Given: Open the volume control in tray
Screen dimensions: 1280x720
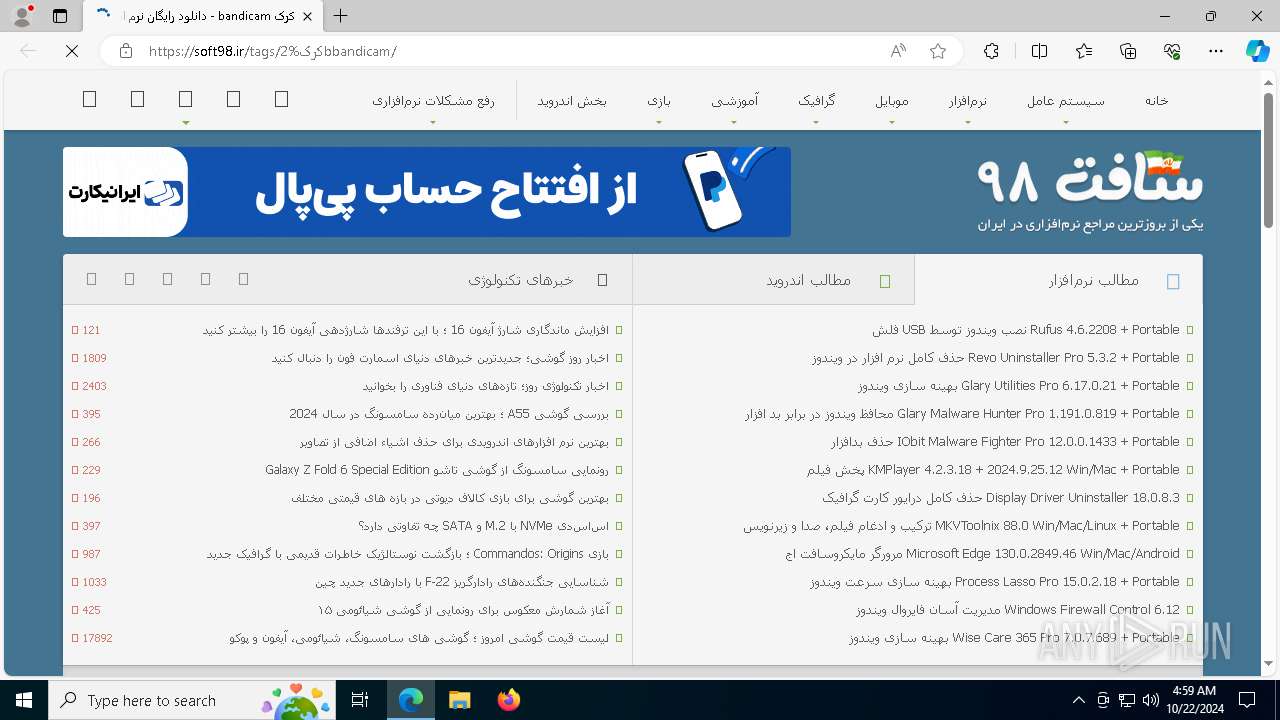Looking at the screenshot, I should pos(1151,700).
